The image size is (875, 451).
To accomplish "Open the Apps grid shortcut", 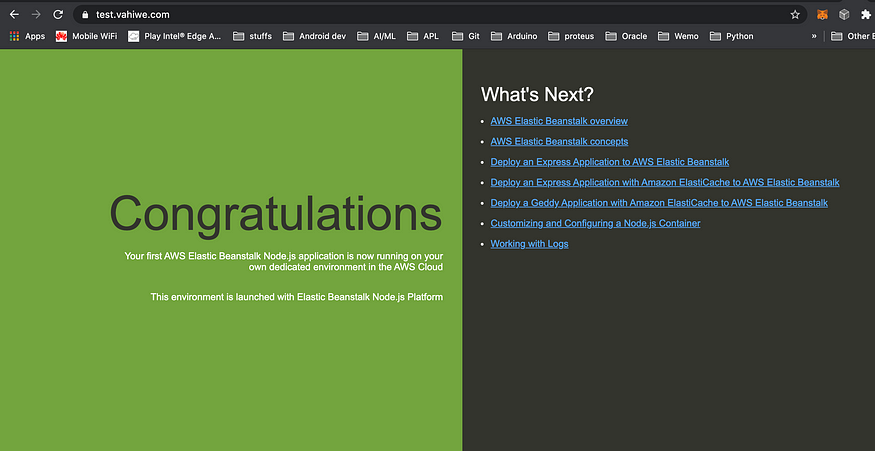I will pos(27,36).
